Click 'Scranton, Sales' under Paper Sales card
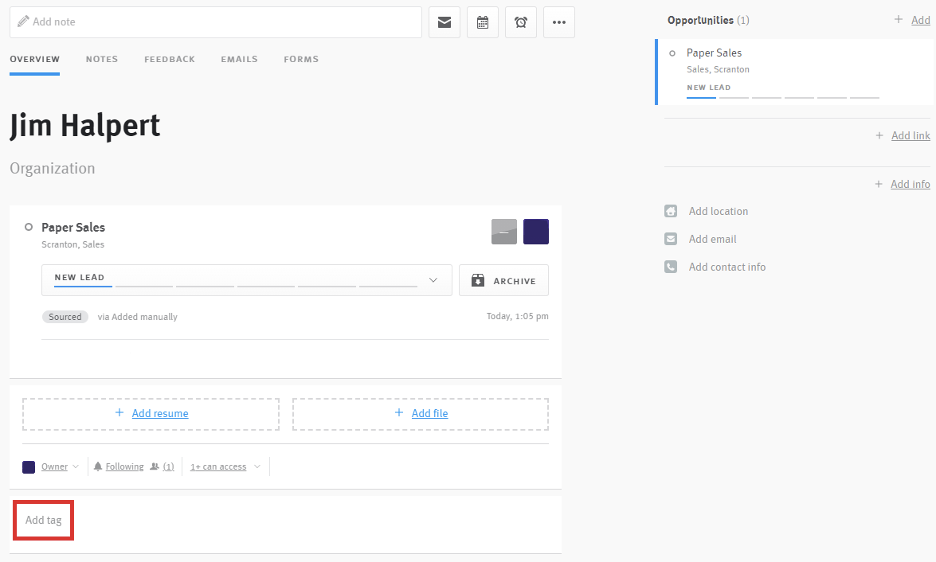Viewport: 936px width, 562px height. pyautogui.click(x=73, y=244)
